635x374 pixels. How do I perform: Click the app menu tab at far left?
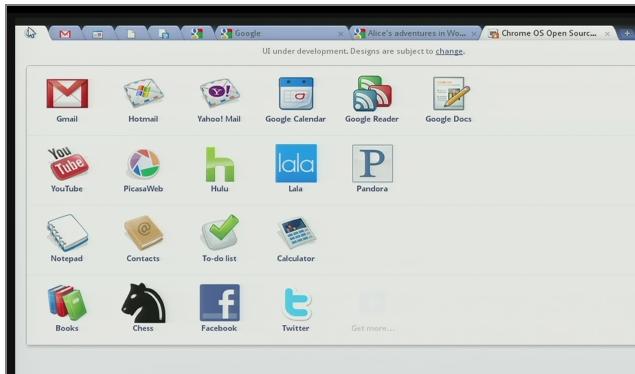point(31,33)
